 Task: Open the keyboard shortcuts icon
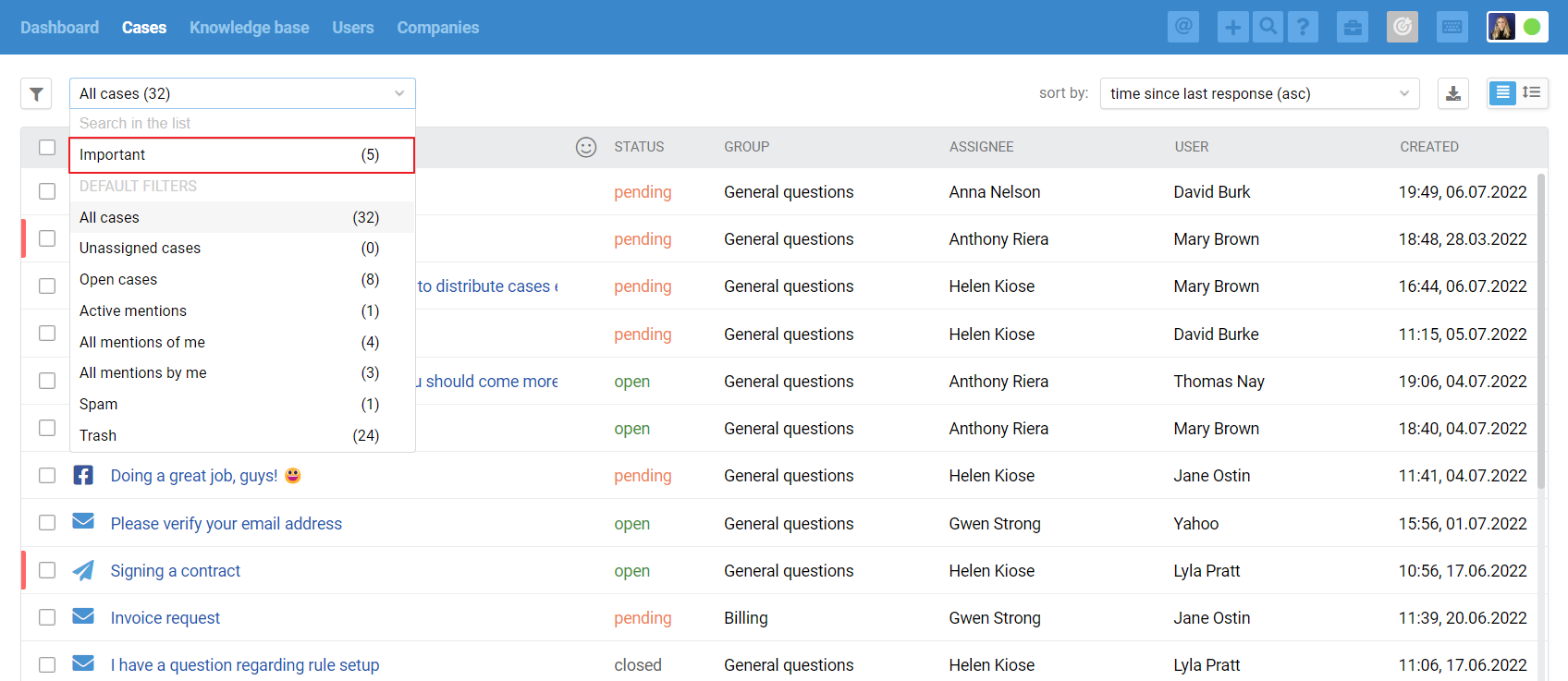[1452, 27]
